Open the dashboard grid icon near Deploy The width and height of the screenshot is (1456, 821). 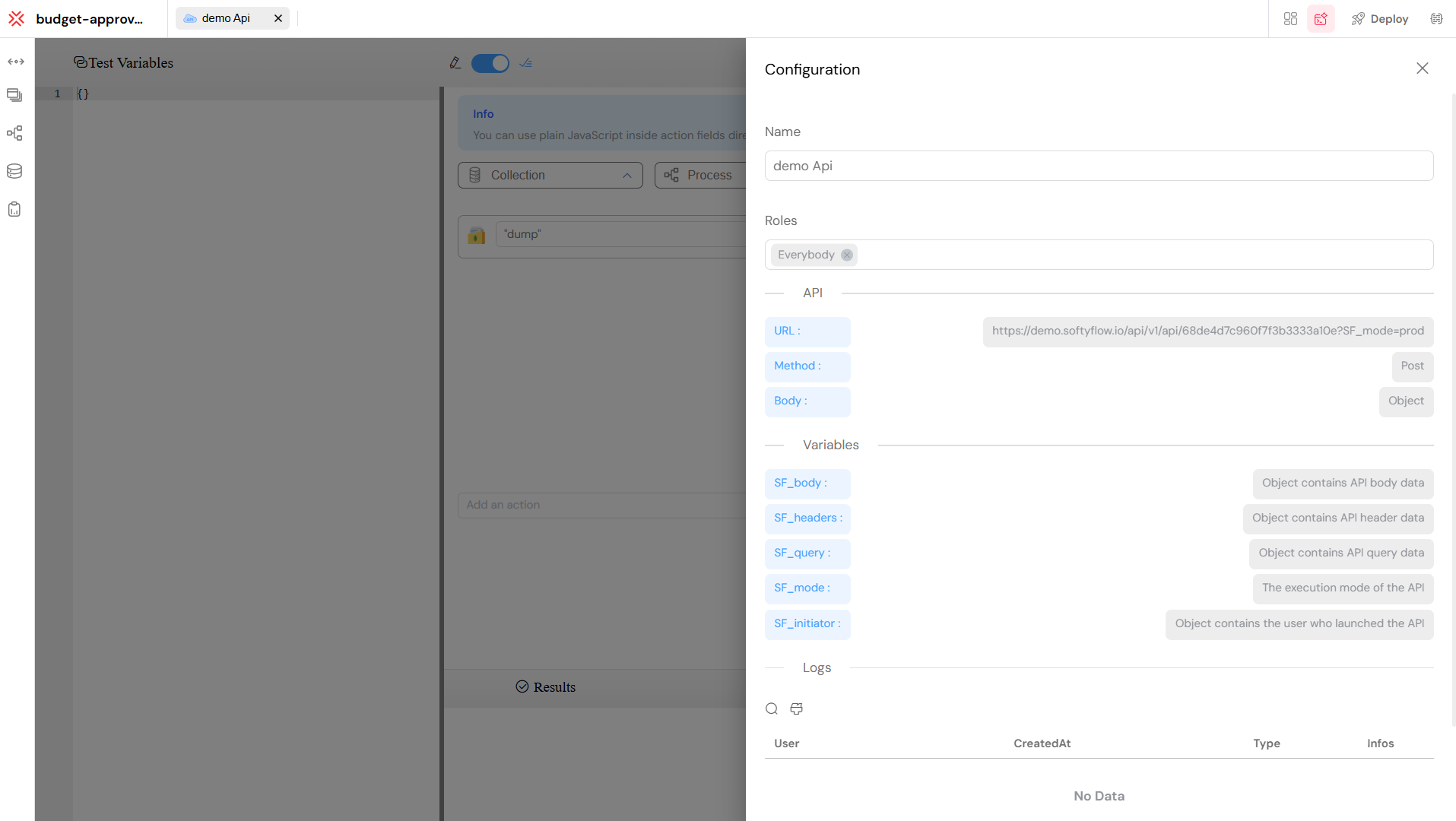coord(1290,18)
